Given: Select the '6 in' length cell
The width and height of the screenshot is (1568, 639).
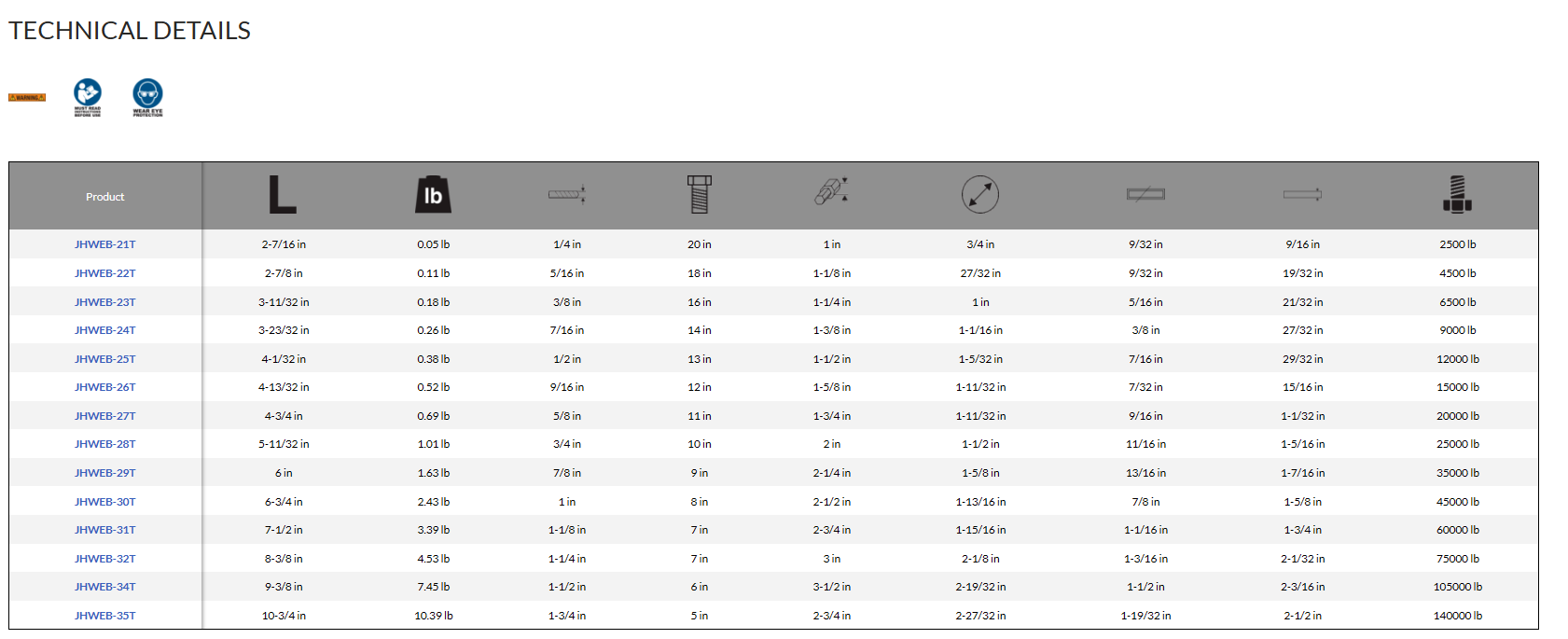Looking at the screenshot, I should click(x=284, y=473).
